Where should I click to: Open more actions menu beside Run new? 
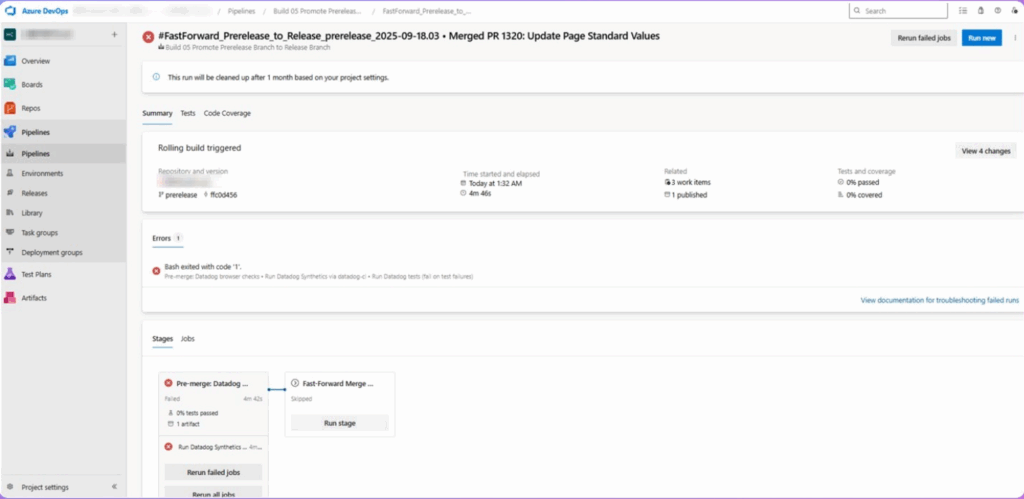coord(1013,38)
